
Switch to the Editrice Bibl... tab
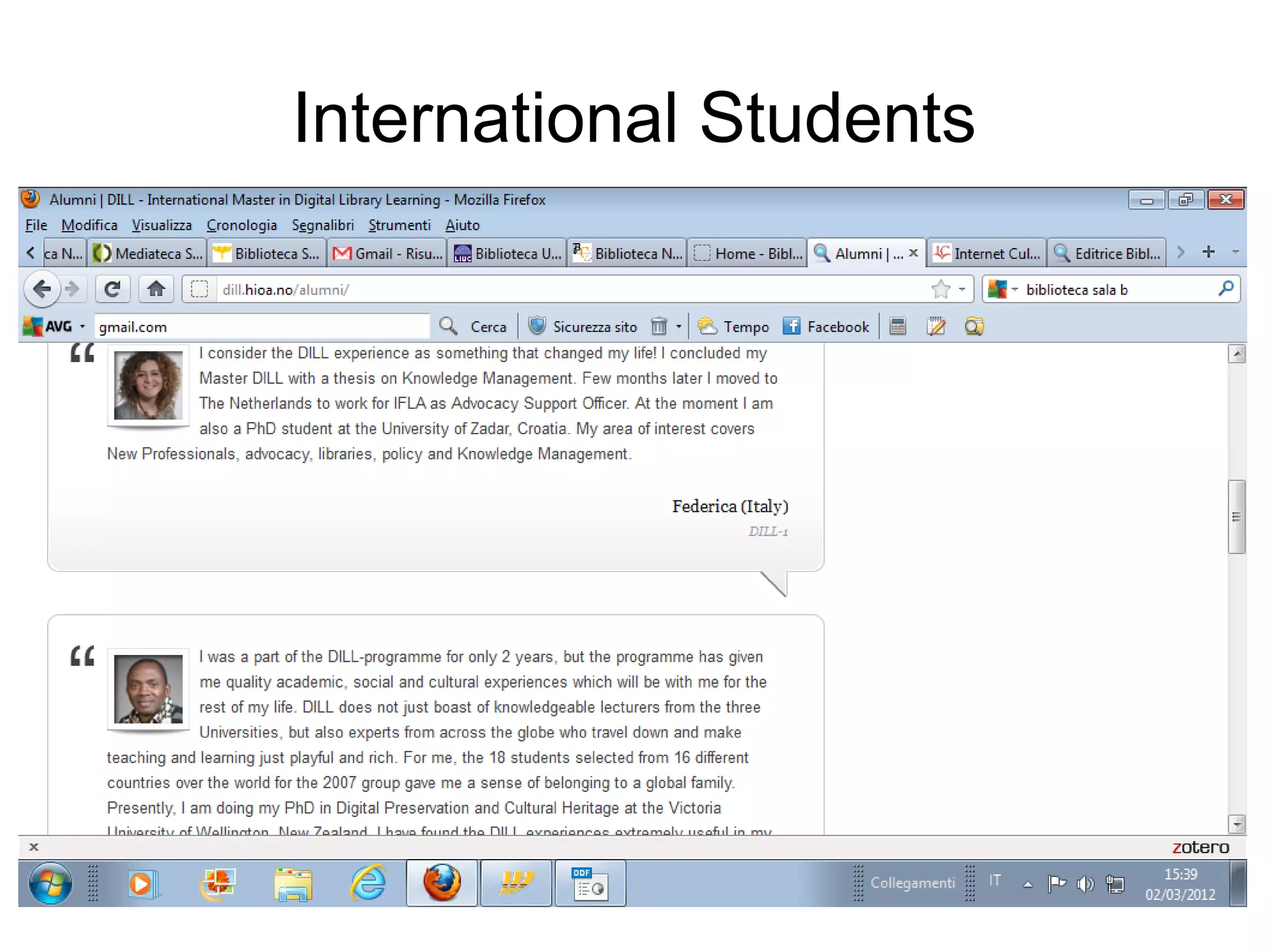[1108, 253]
